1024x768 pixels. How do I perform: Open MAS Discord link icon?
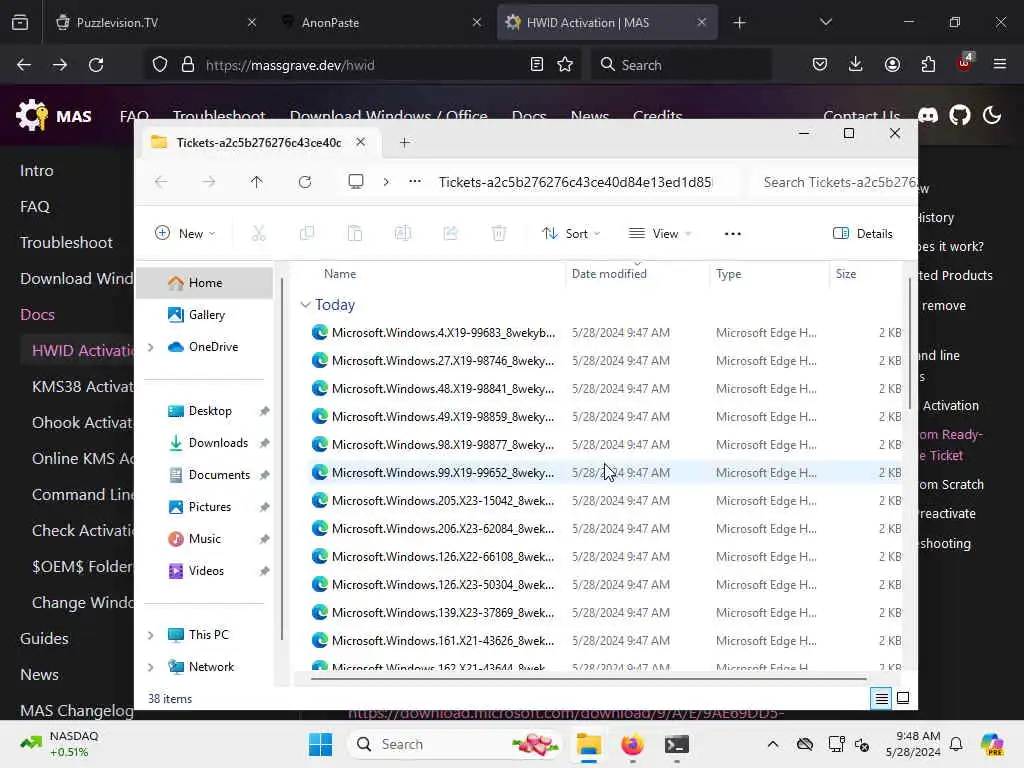pyautogui.click(x=928, y=116)
